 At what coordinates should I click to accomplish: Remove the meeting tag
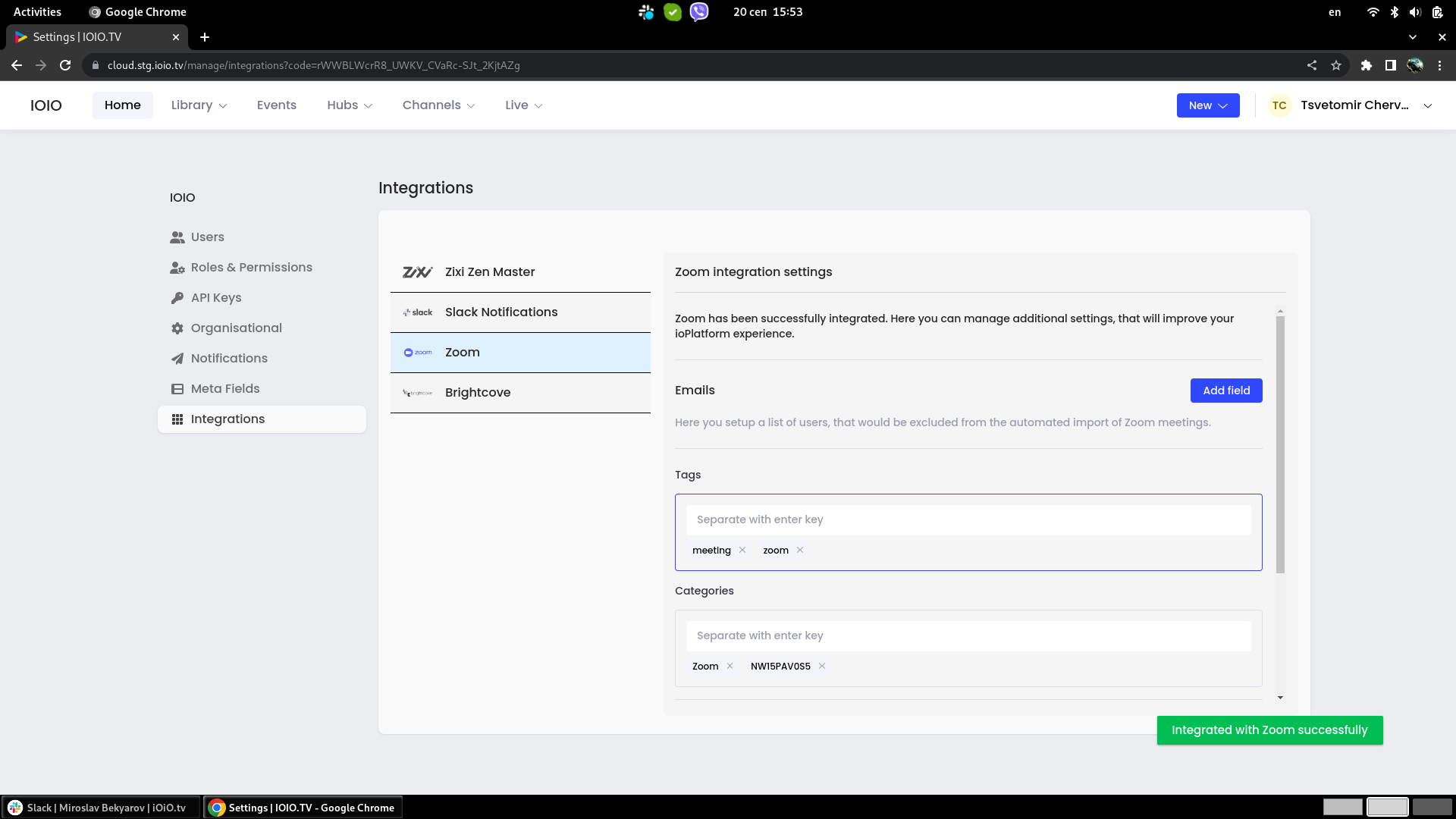742,551
